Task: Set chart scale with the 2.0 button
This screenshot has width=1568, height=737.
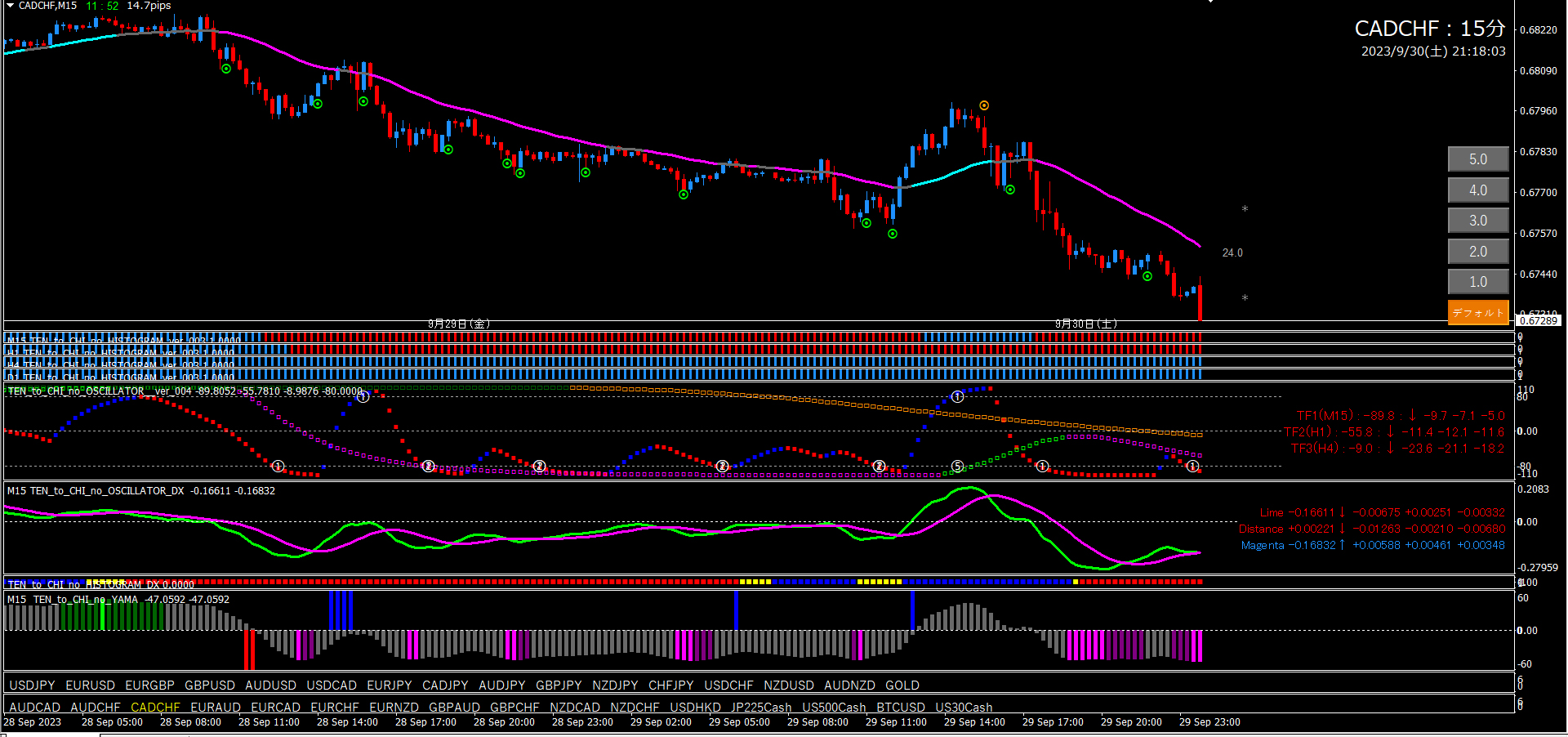Action: point(1478,252)
